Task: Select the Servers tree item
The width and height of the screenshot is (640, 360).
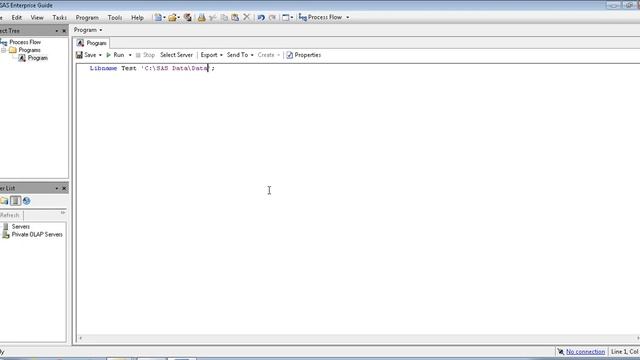Action: click(x=20, y=227)
